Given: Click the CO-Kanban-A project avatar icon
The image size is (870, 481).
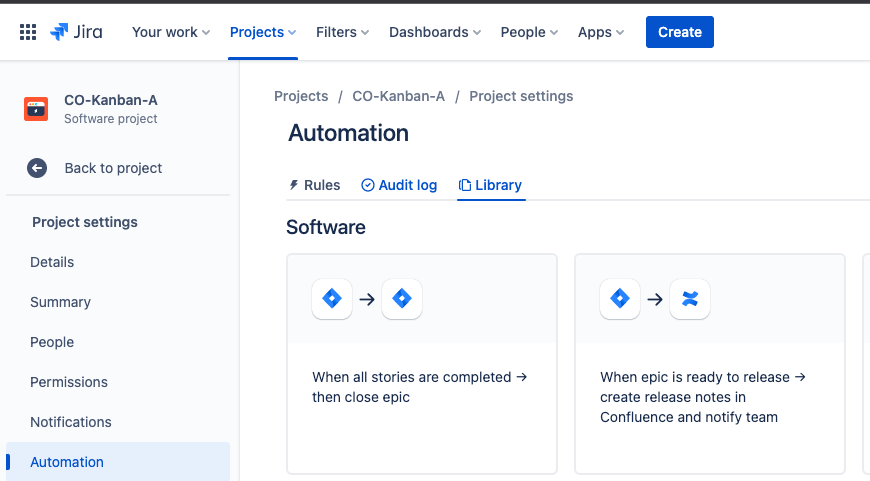Looking at the screenshot, I should (x=36, y=109).
